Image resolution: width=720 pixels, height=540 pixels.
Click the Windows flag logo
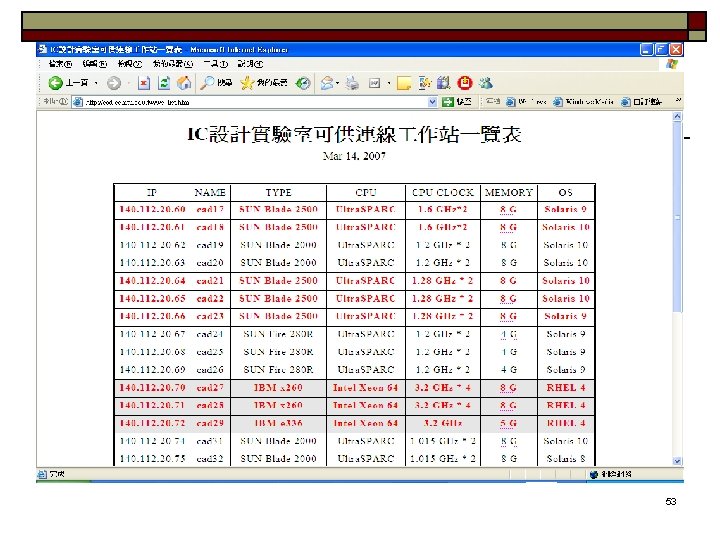click(x=672, y=64)
